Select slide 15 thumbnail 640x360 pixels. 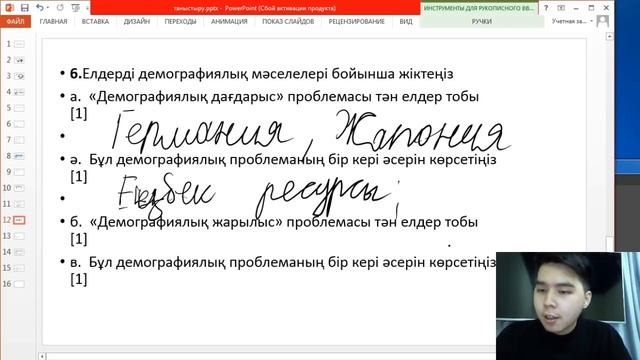19,268
